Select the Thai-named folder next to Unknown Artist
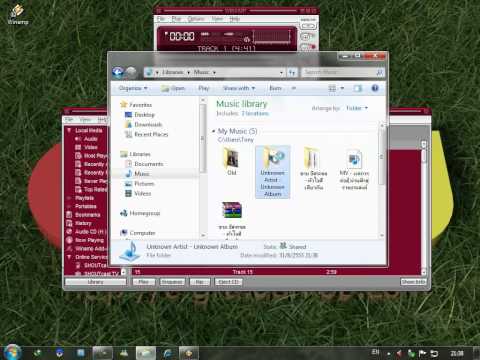Viewport: 480px width, 360px height. (x=313, y=169)
